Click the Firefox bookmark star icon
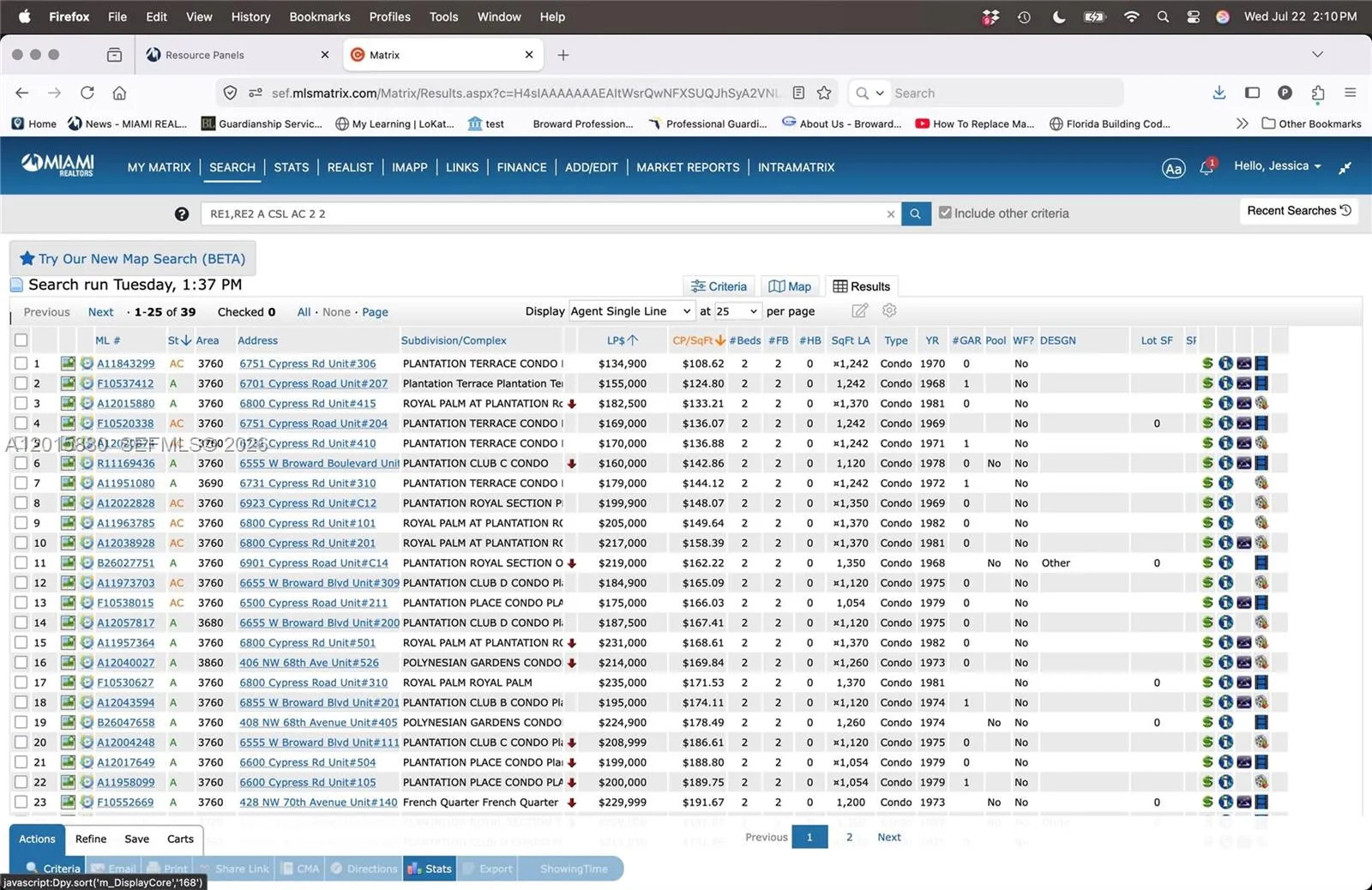 pos(824,93)
